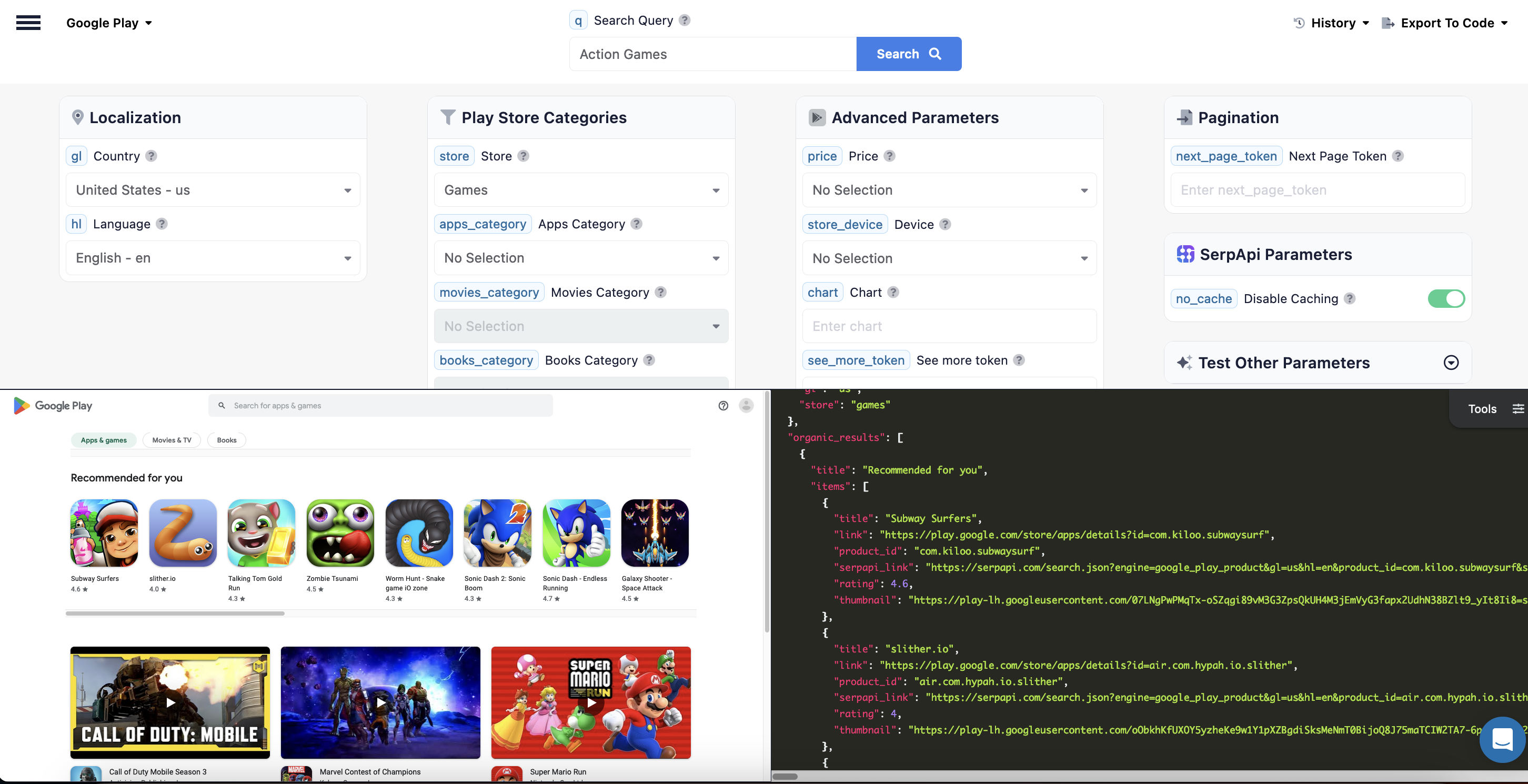Click the Export To Code icon

click(1388, 23)
